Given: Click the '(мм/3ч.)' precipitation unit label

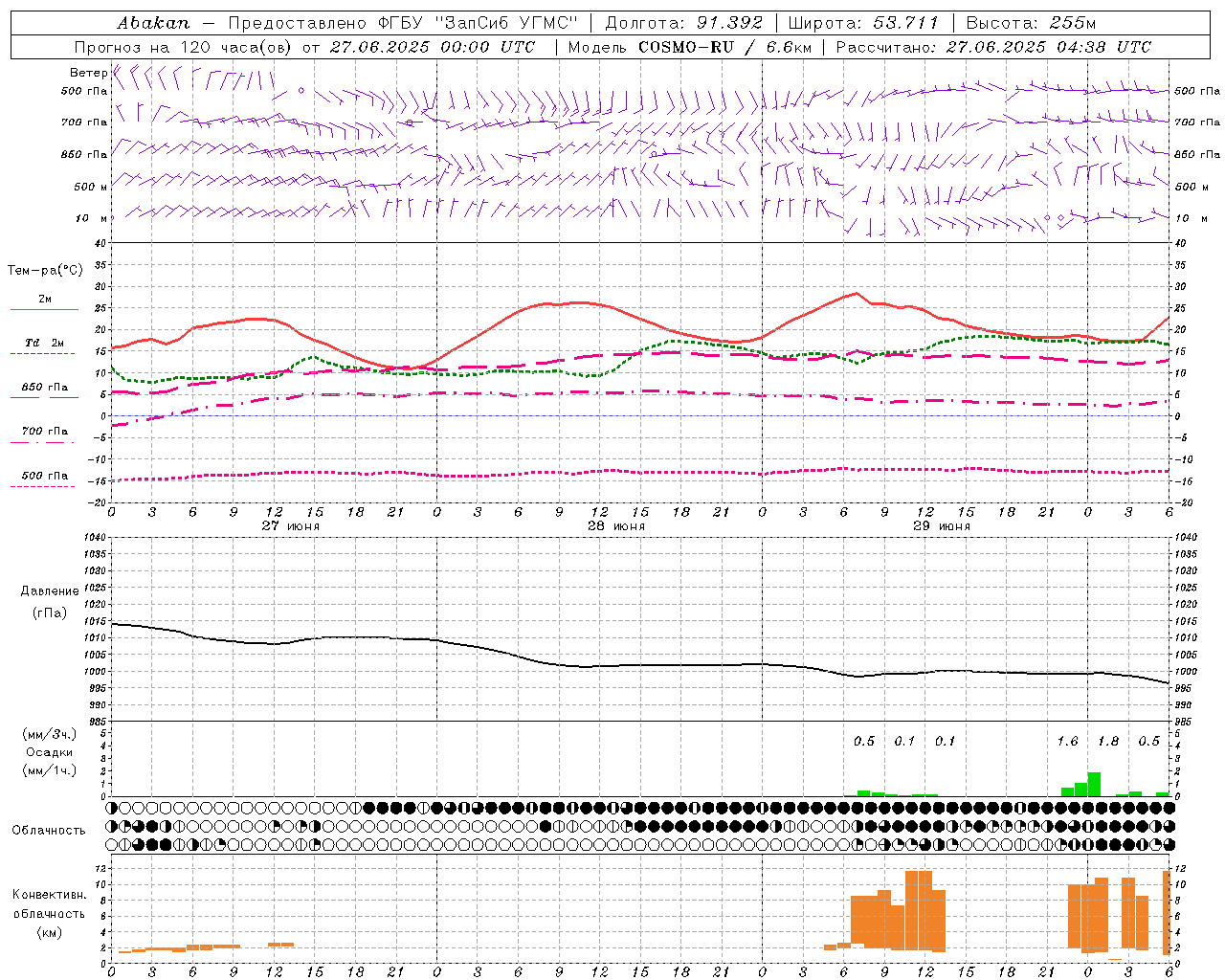Looking at the screenshot, I should click(x=50, y=734).
